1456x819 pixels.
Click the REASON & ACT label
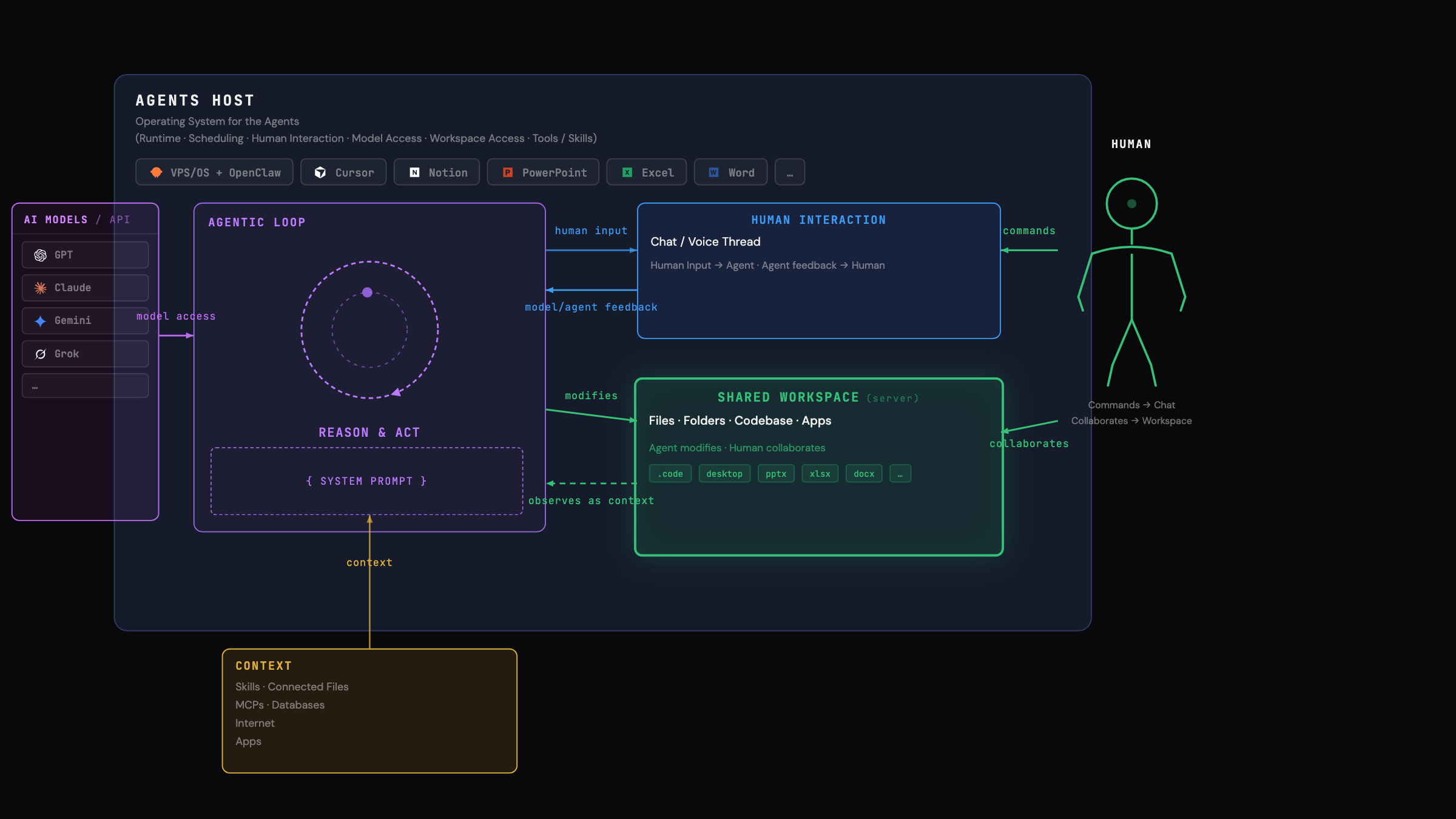pyautogui.click(x=369, y=433)
